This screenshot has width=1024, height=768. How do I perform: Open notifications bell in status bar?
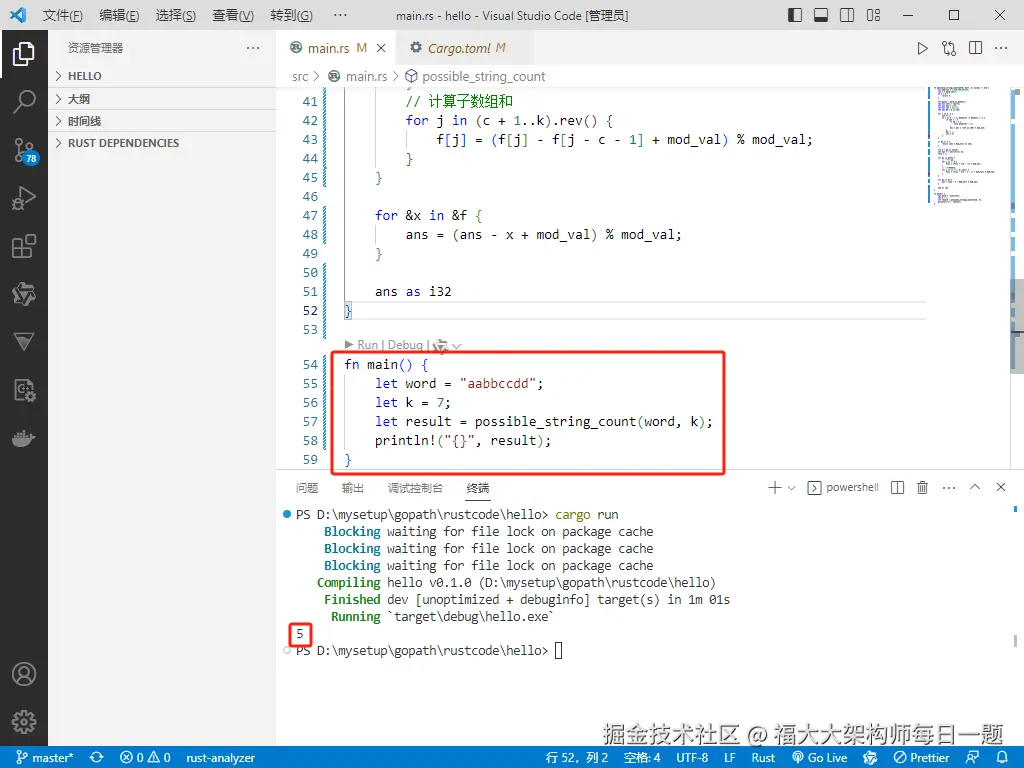(1002, 758)
